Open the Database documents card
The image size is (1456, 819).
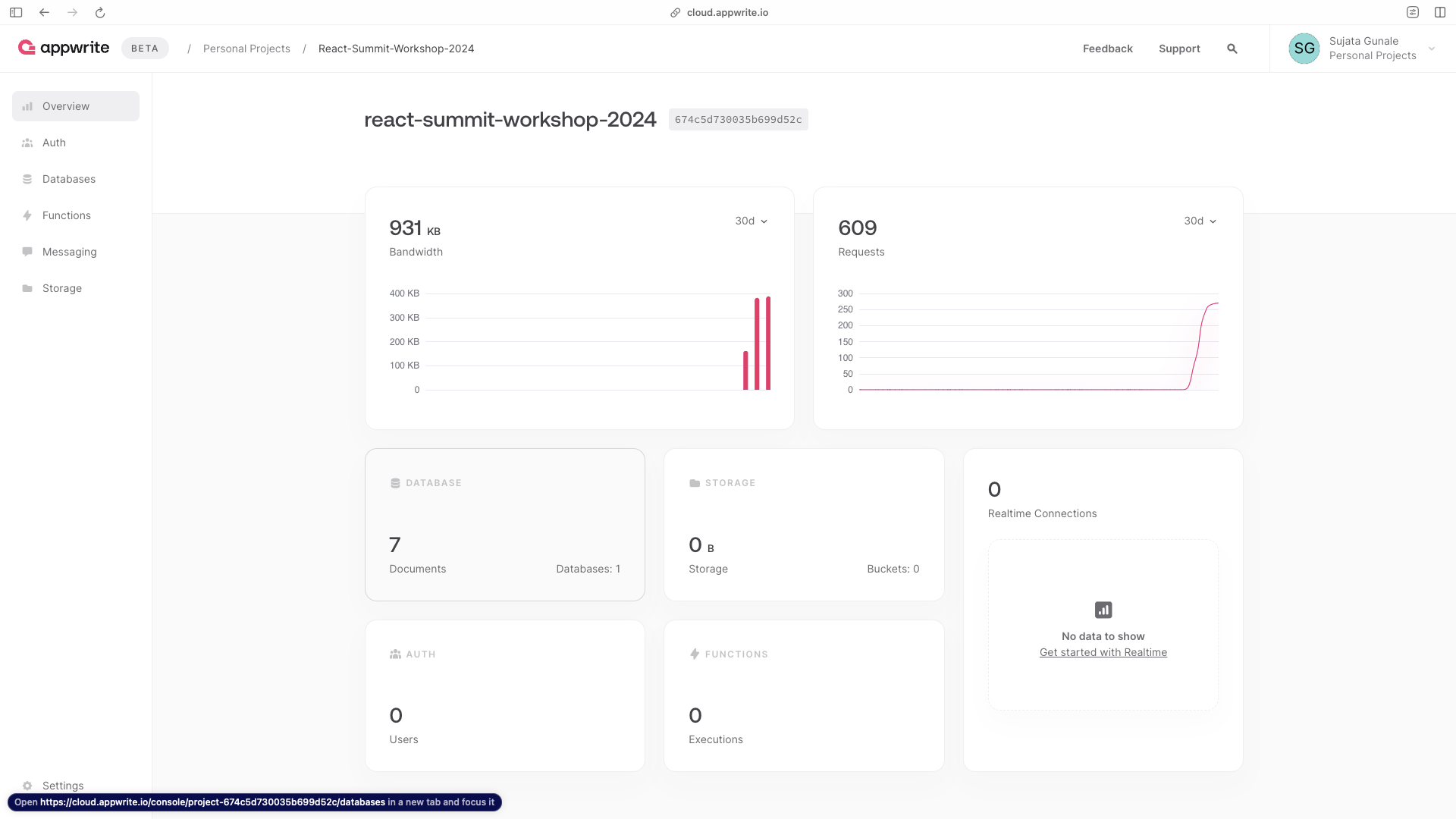[504, 525]
